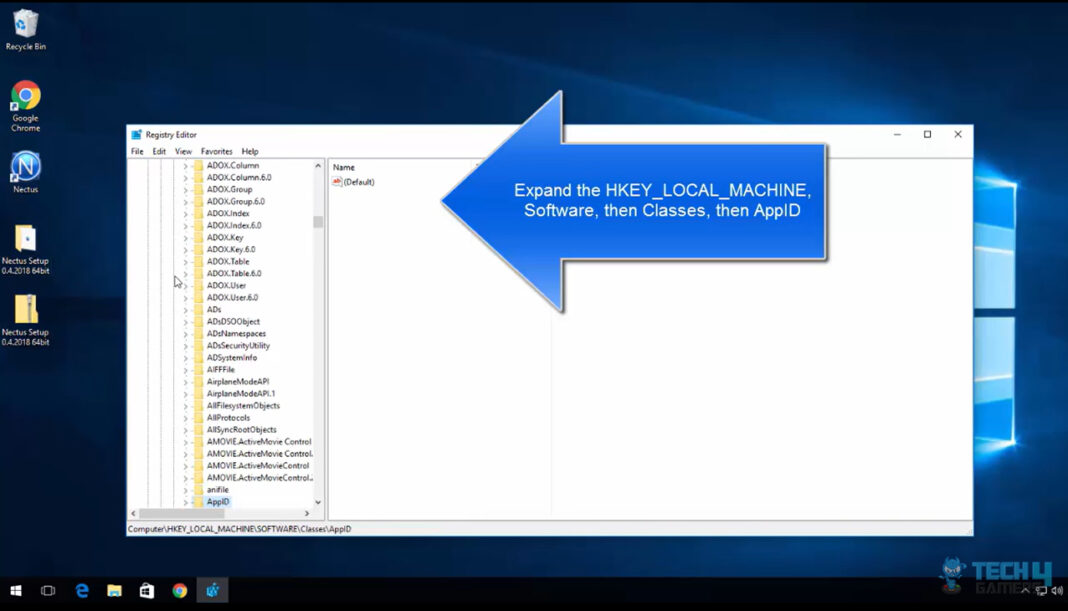Select the (Default) value entry

(359, 182)
